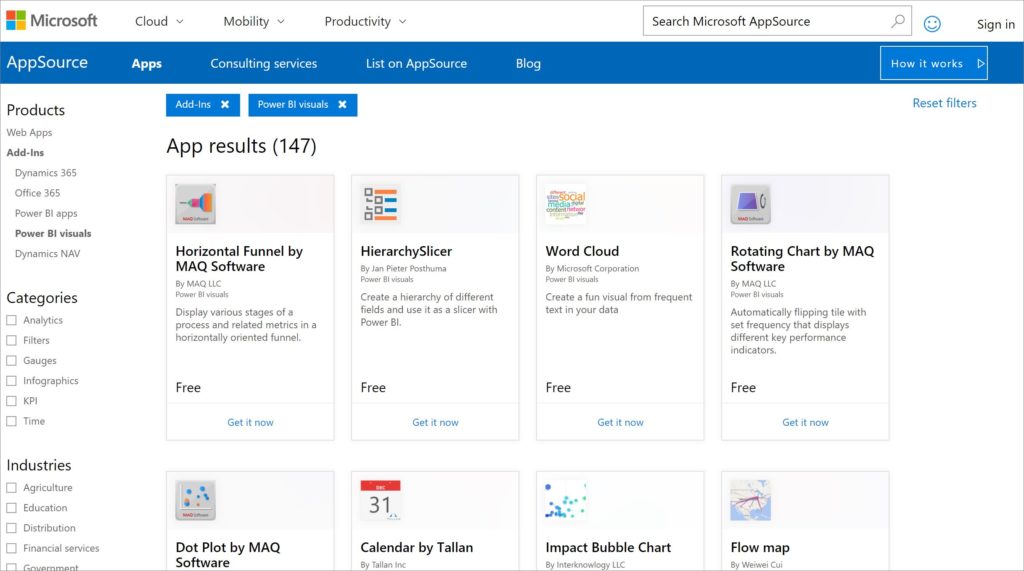Get it now for Rotating Chart

point(805,423)
